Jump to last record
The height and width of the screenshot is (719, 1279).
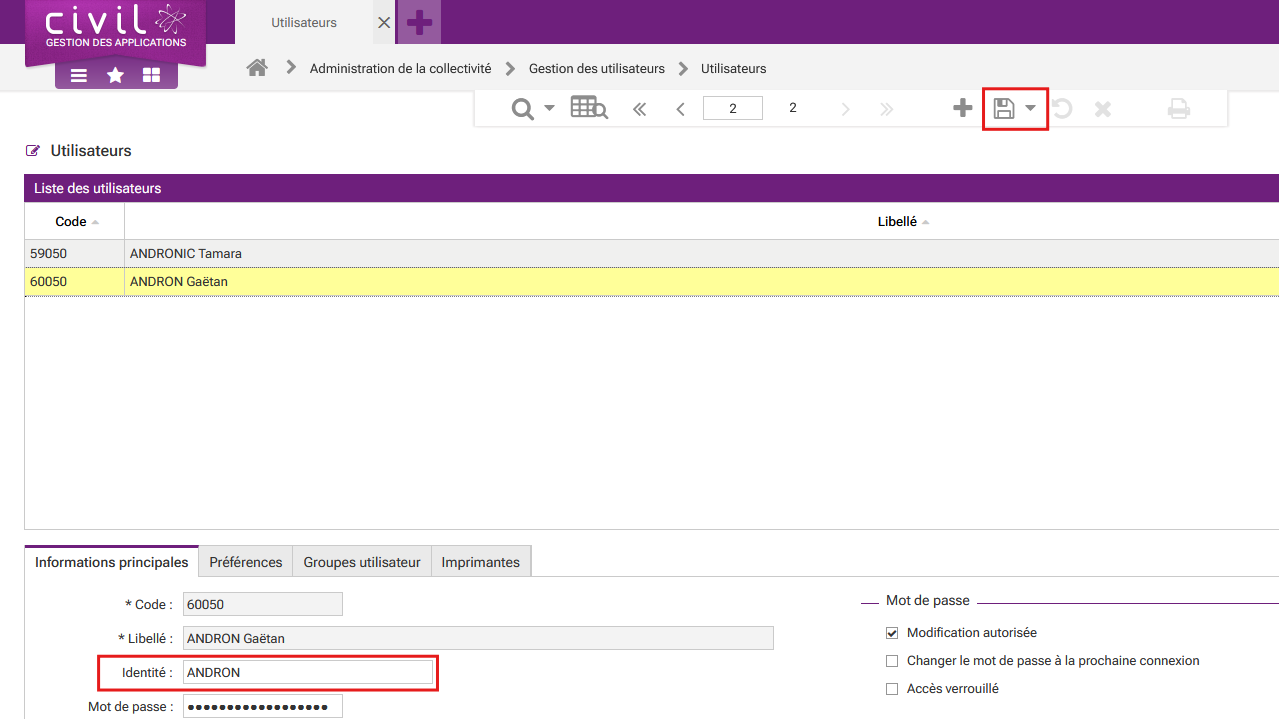coord(886,109)
